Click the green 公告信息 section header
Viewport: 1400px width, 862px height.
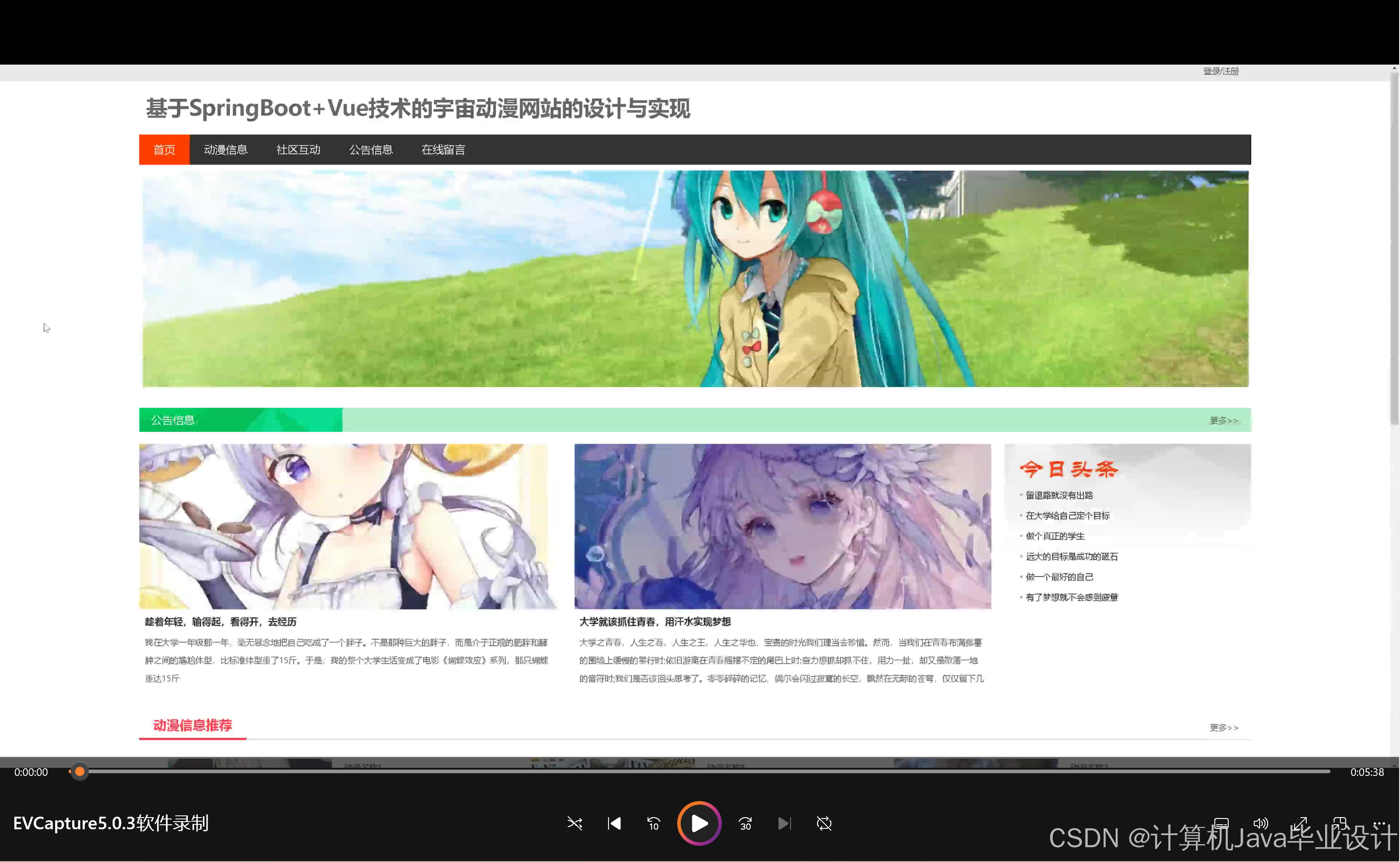coord(240,420)
